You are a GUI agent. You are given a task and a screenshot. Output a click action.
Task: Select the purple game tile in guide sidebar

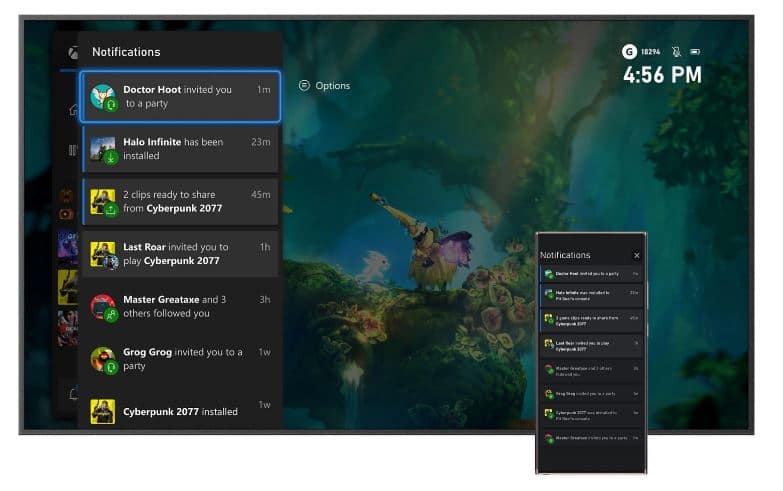(68, 247)
